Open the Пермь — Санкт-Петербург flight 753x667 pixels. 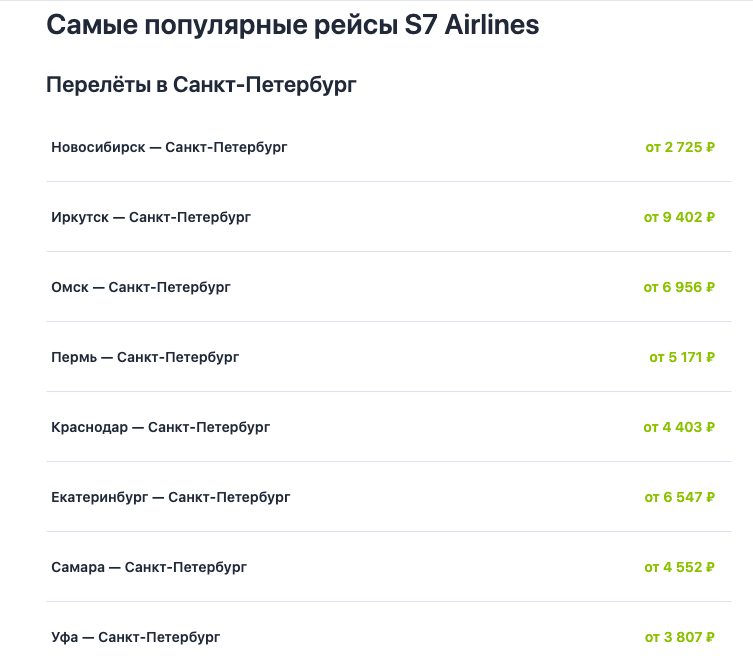[x=145, y=357]
